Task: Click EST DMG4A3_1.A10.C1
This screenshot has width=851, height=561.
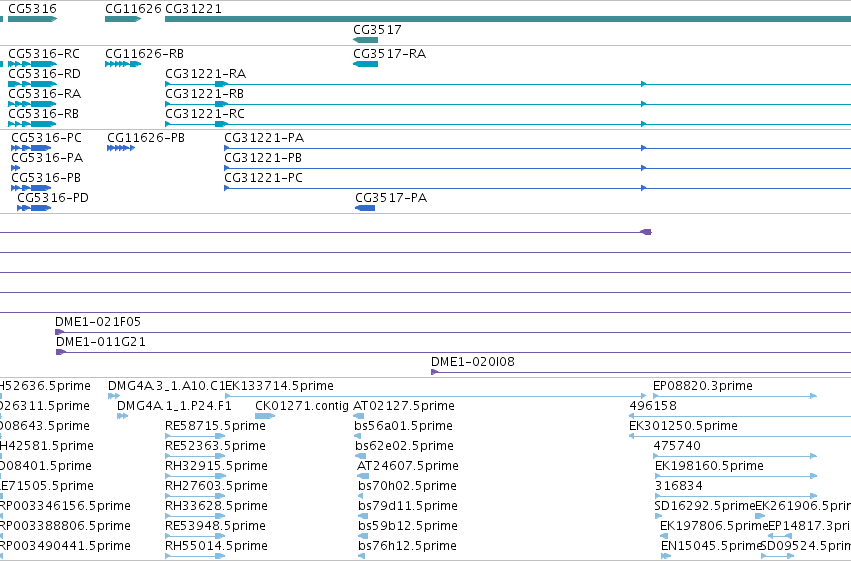Action: click(x=167, y=386)
